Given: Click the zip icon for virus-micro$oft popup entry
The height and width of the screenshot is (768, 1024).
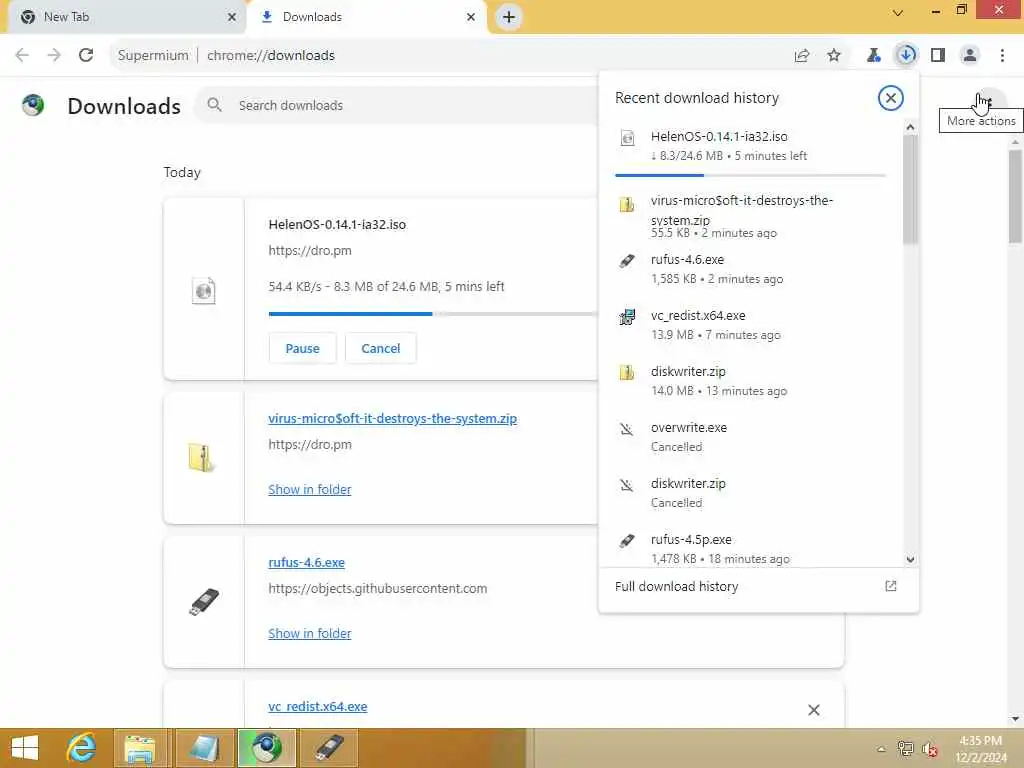Looking at the screenshot, I should (626, 204).
